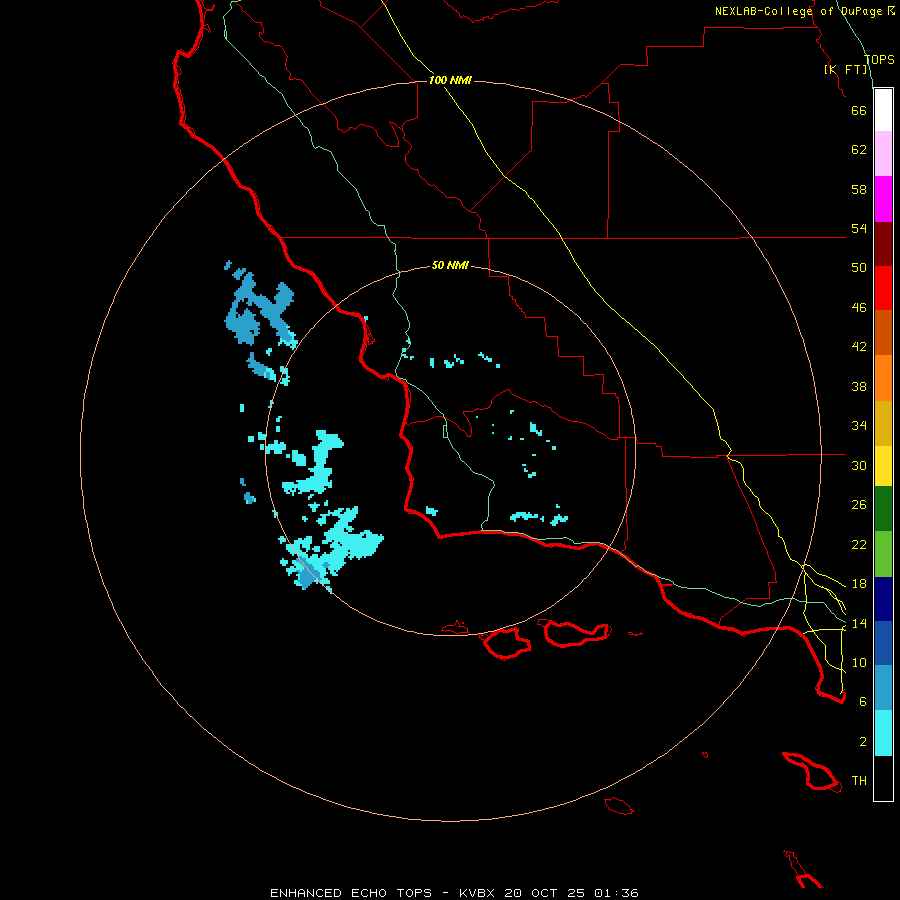Select the medium blue legend swatch
The width and height of the screenshot is (900, 900).
coord(883,643)
